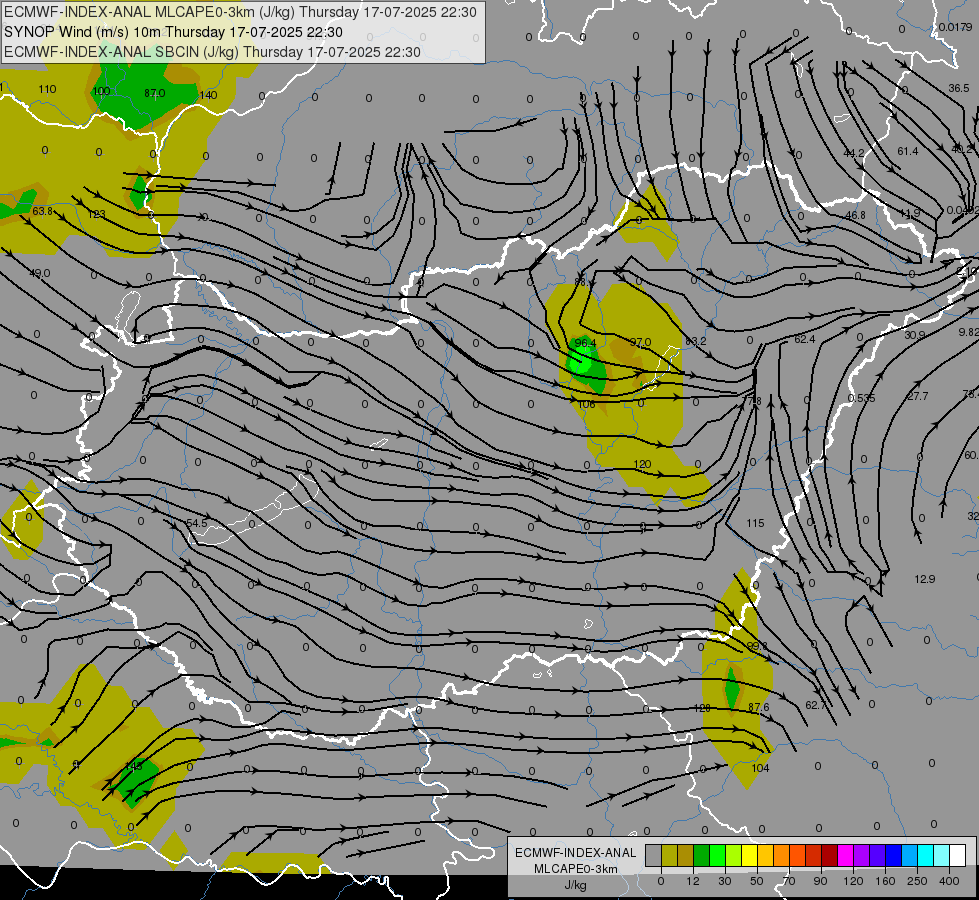Pick the bright green legend swatch

[717, 855]
